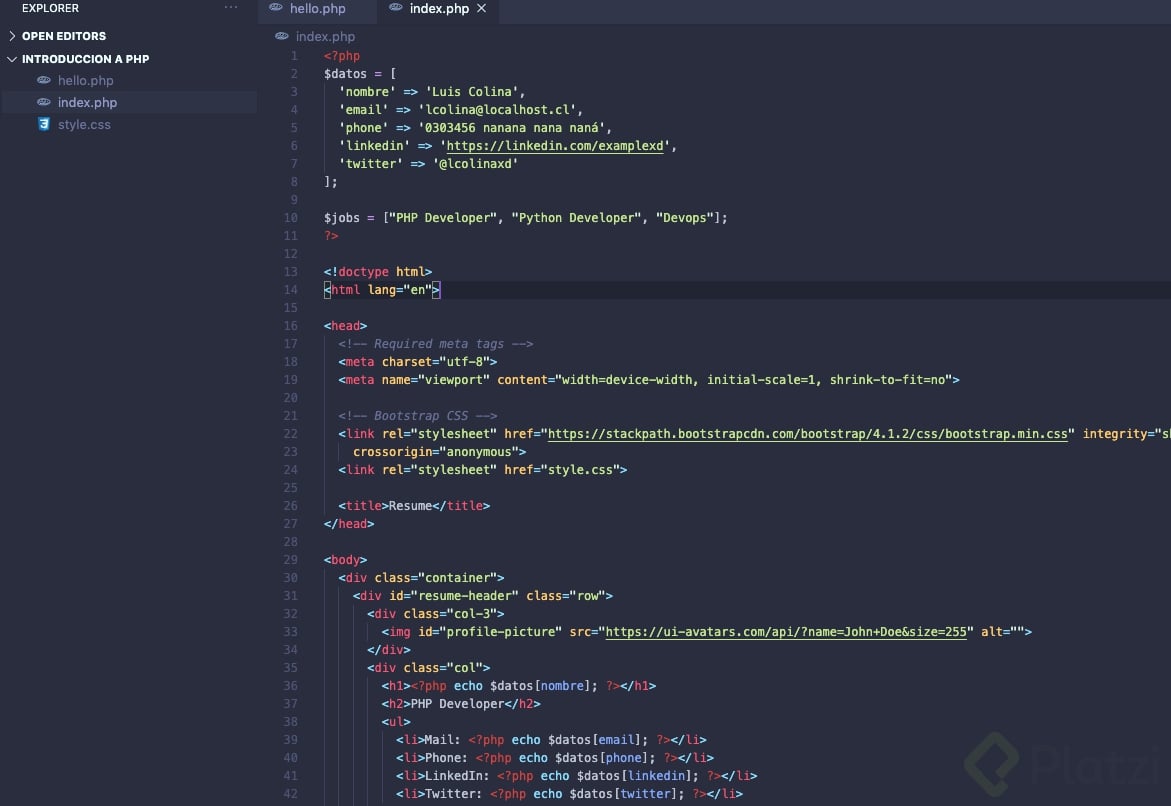Image resolution: width=1171 pixels, height=806 pixels.
Task: Open hello.php from the explorer tree
Action: point(85,80)
